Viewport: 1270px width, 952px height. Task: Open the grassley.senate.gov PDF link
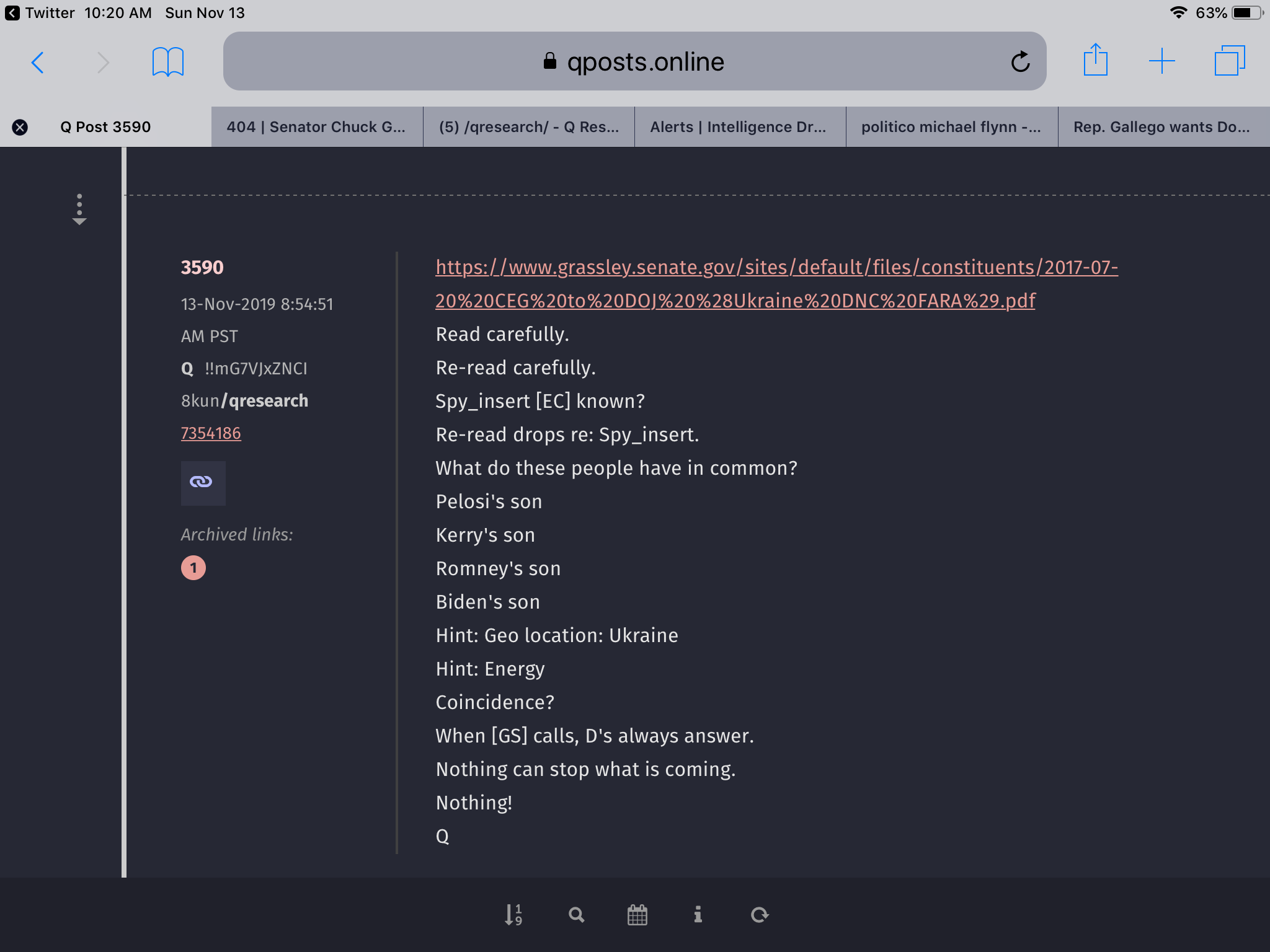click(776, 284)
